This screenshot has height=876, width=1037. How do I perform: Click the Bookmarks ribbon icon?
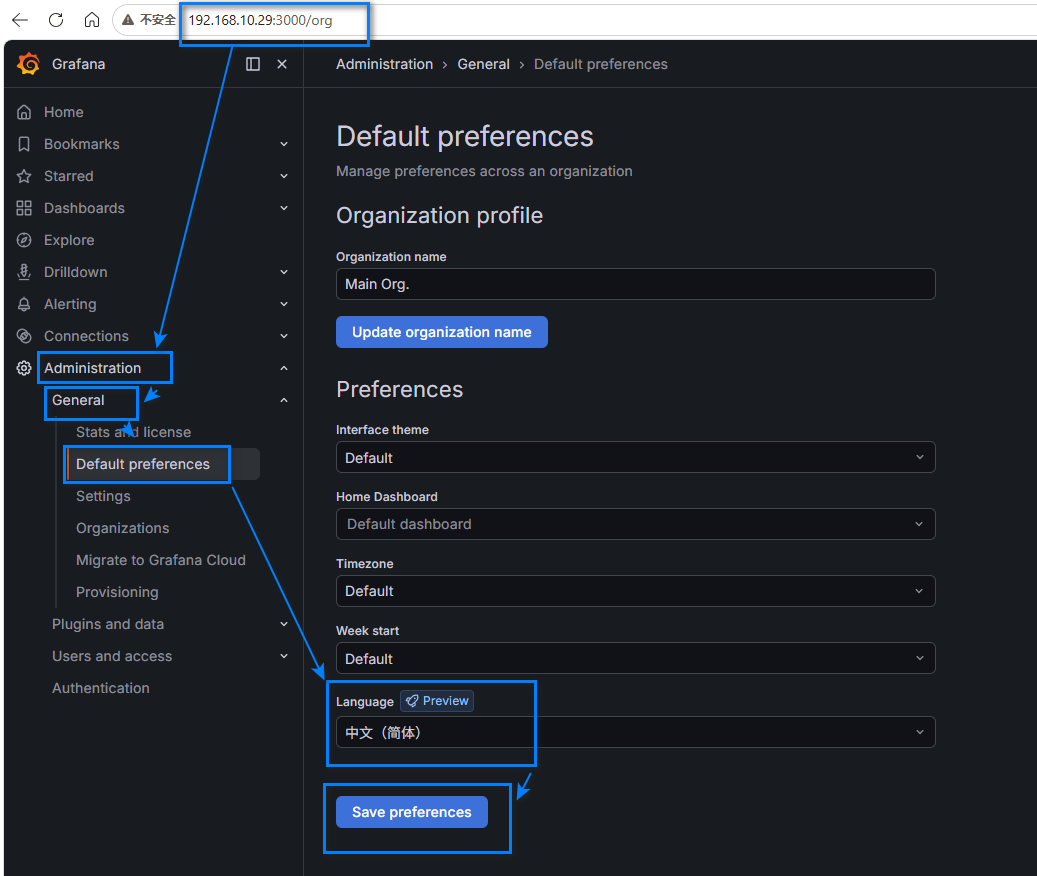click(24, 144)
